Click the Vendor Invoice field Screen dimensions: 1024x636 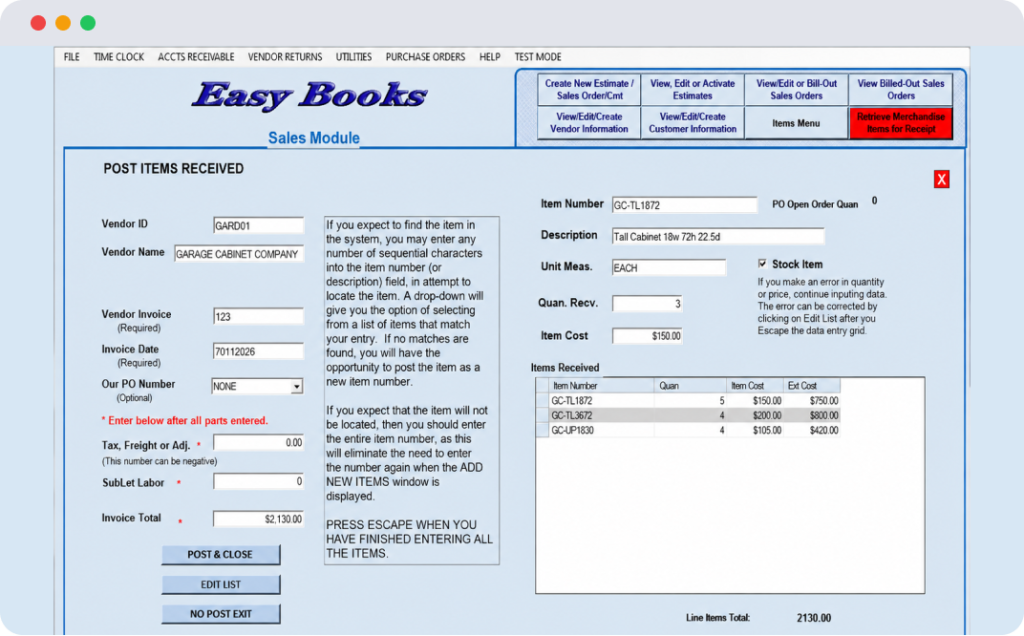[x=258, y=317]
